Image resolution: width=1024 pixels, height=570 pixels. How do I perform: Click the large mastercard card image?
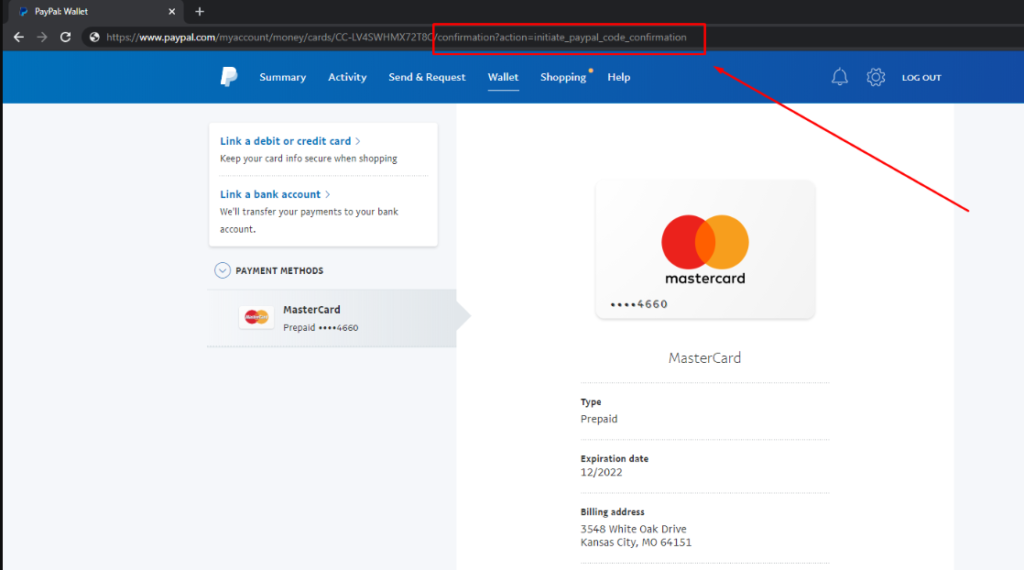pyautogui.click(x=705, y=250)
